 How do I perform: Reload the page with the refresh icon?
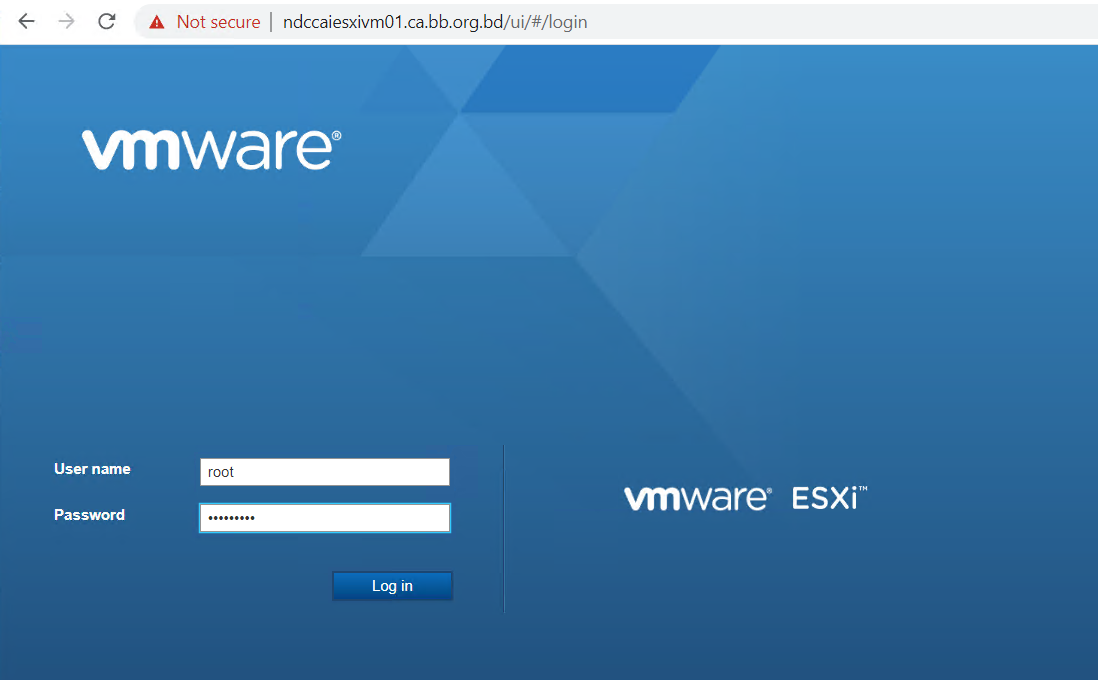106,22
